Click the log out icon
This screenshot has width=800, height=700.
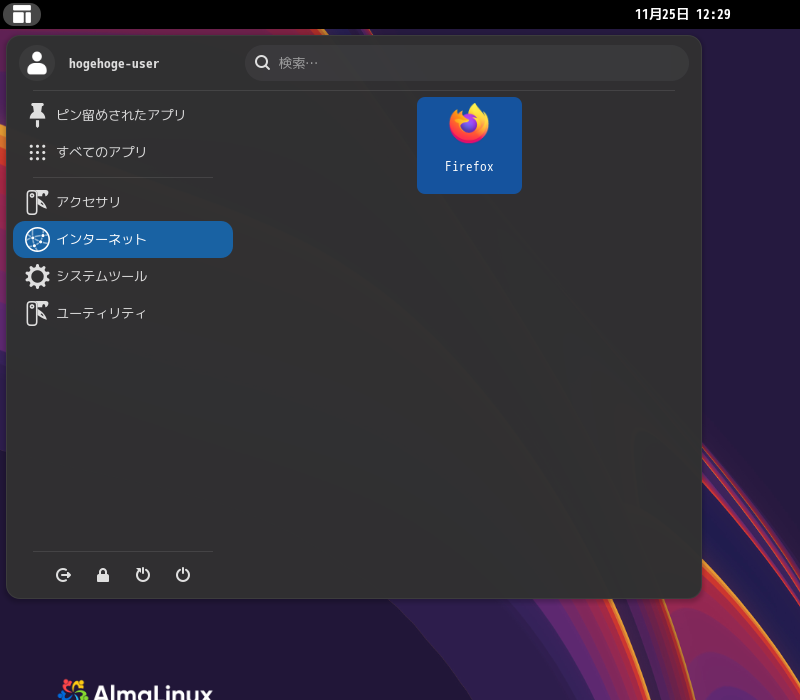coord(63,575)
